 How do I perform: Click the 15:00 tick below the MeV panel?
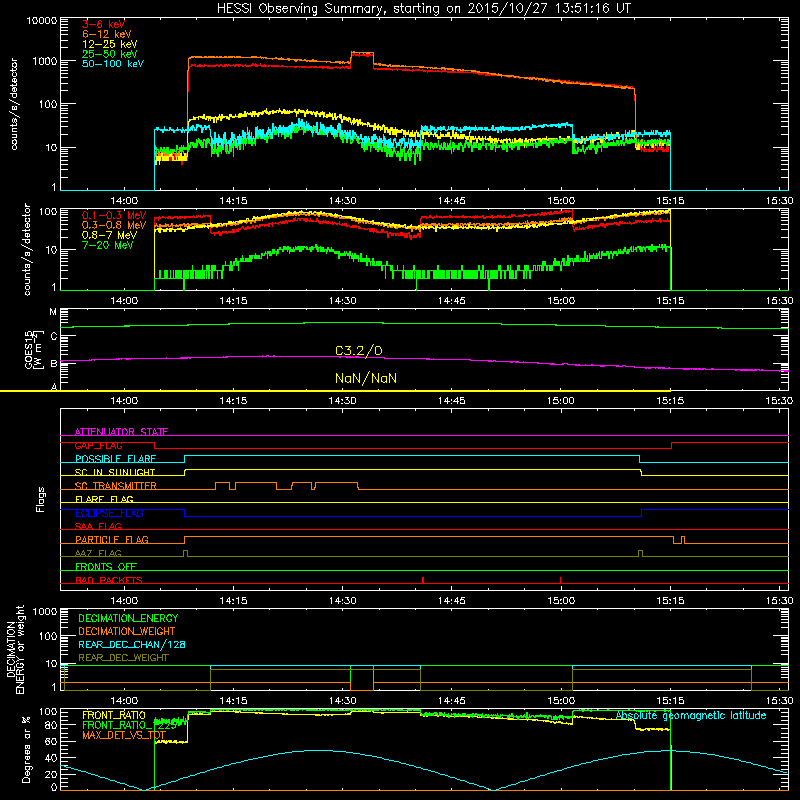click(x=561, y=301)
